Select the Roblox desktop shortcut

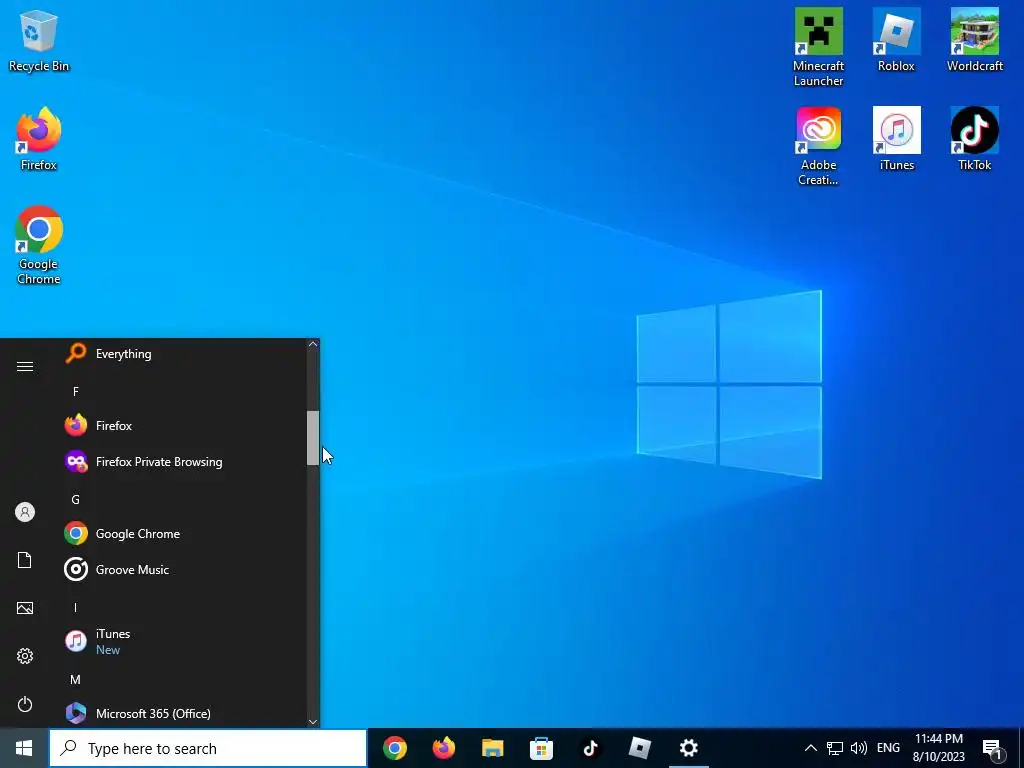[897, 40]
